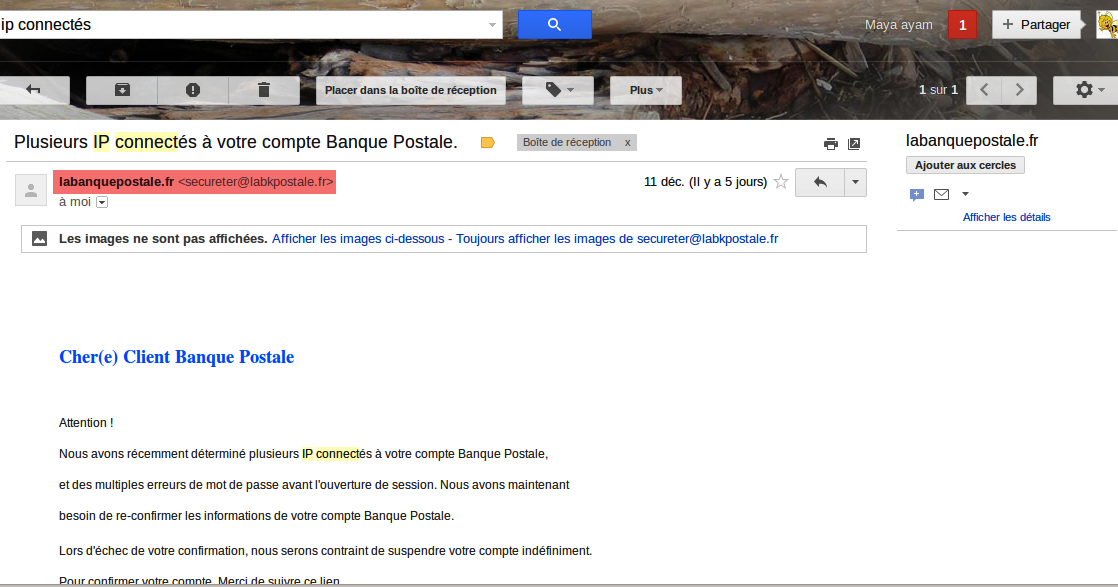The width and height of the screenshot is (1118, 587).
Task: Click the date '11 déc. (Il y a 5 jours)'
Action: 705,182
